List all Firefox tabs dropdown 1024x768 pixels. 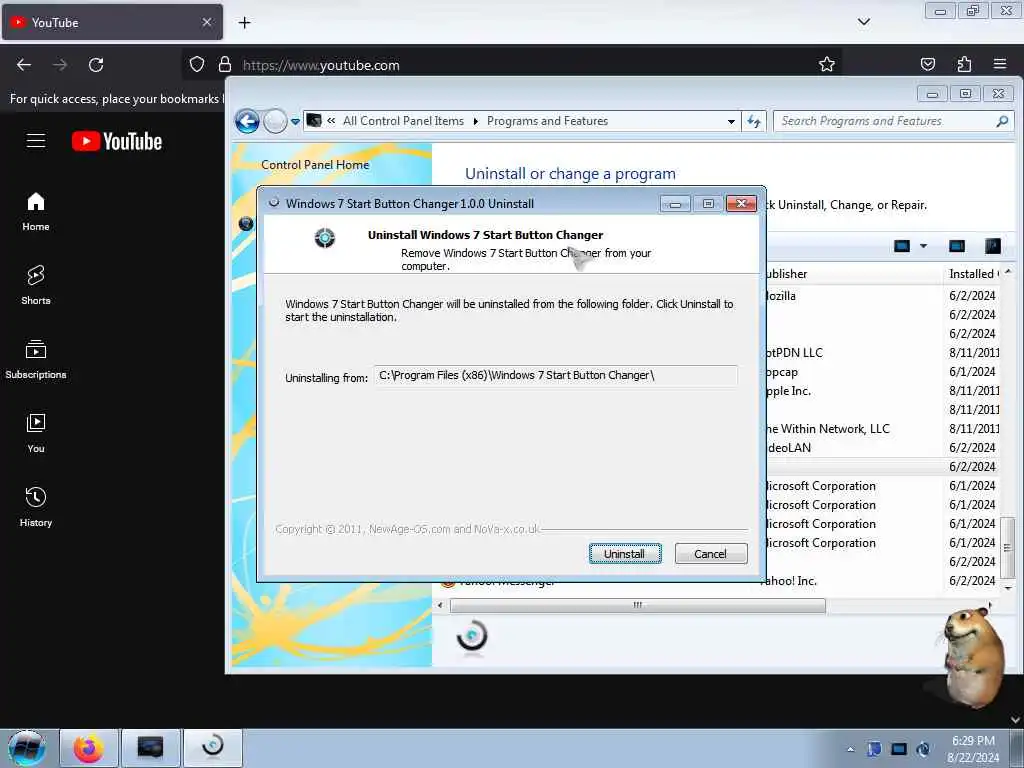863,22
